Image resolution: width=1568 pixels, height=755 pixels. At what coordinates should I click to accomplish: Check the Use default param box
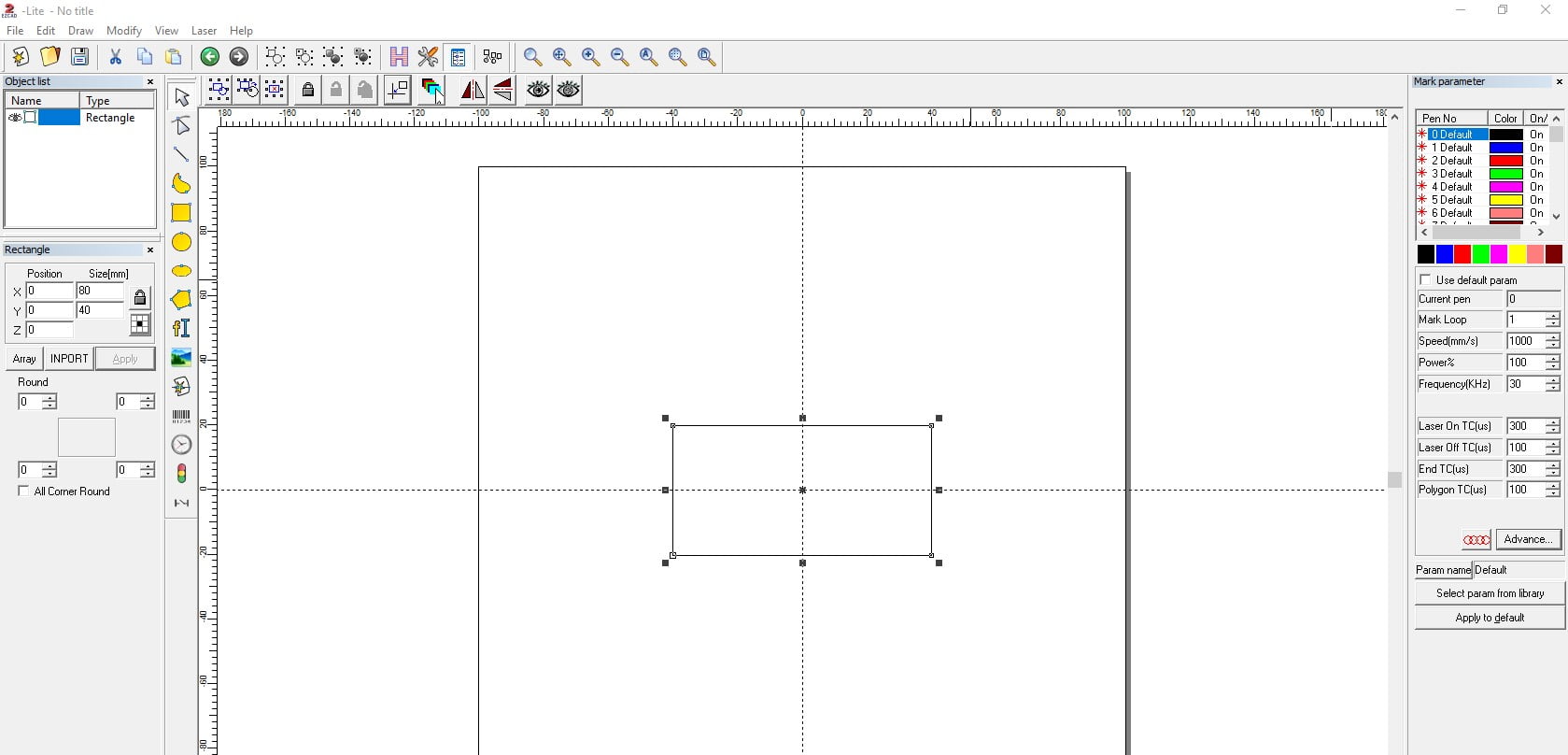pos(1425,280)
